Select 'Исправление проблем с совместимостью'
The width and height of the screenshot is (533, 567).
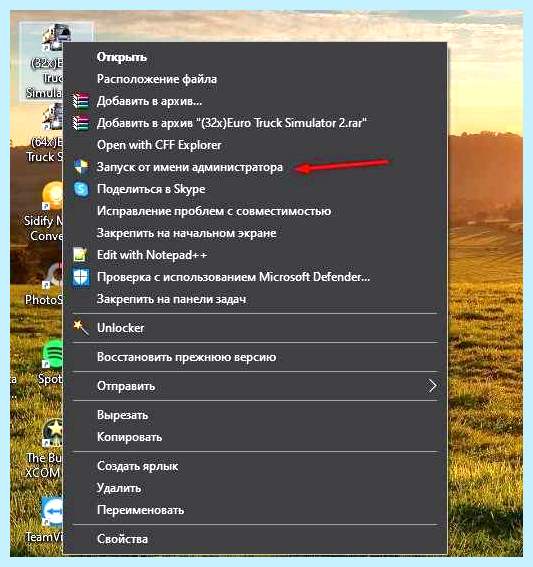pyautogui.click(x=255, y=211)
